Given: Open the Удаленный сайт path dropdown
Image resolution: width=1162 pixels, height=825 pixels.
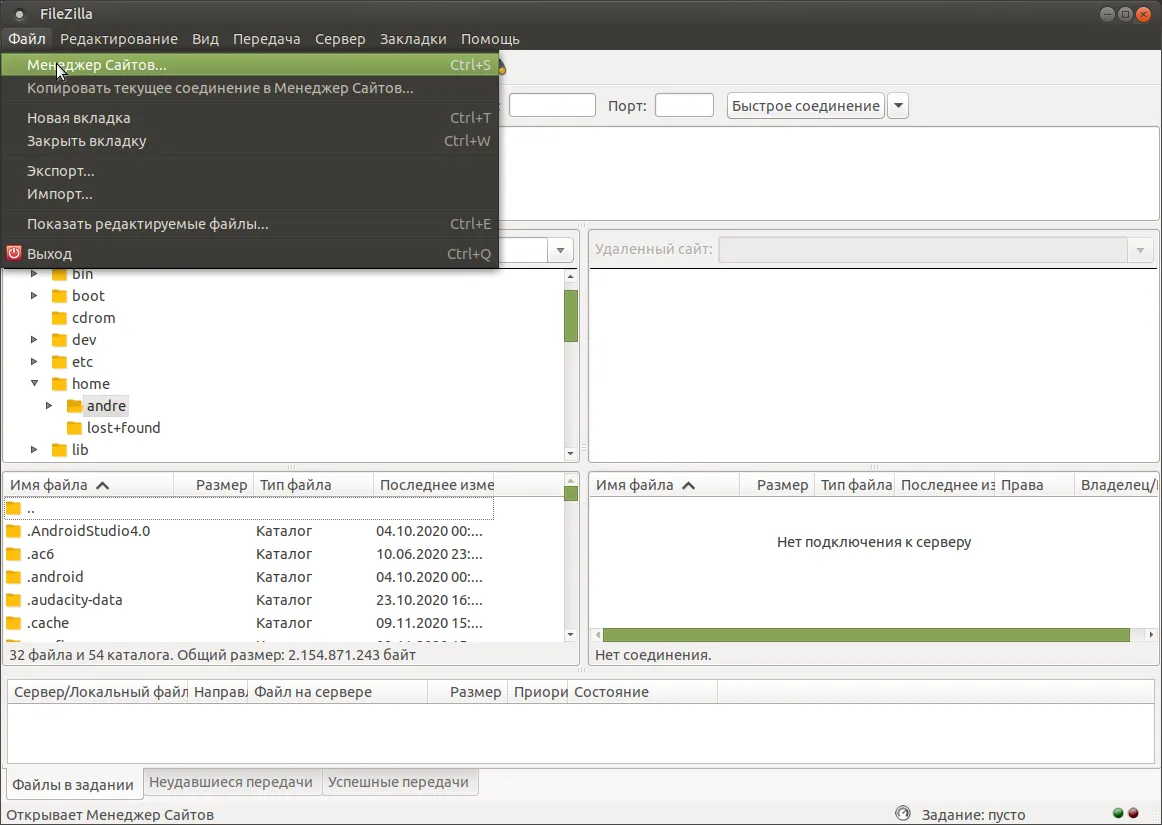Looking at the screenshot, I should [1140, 250].
